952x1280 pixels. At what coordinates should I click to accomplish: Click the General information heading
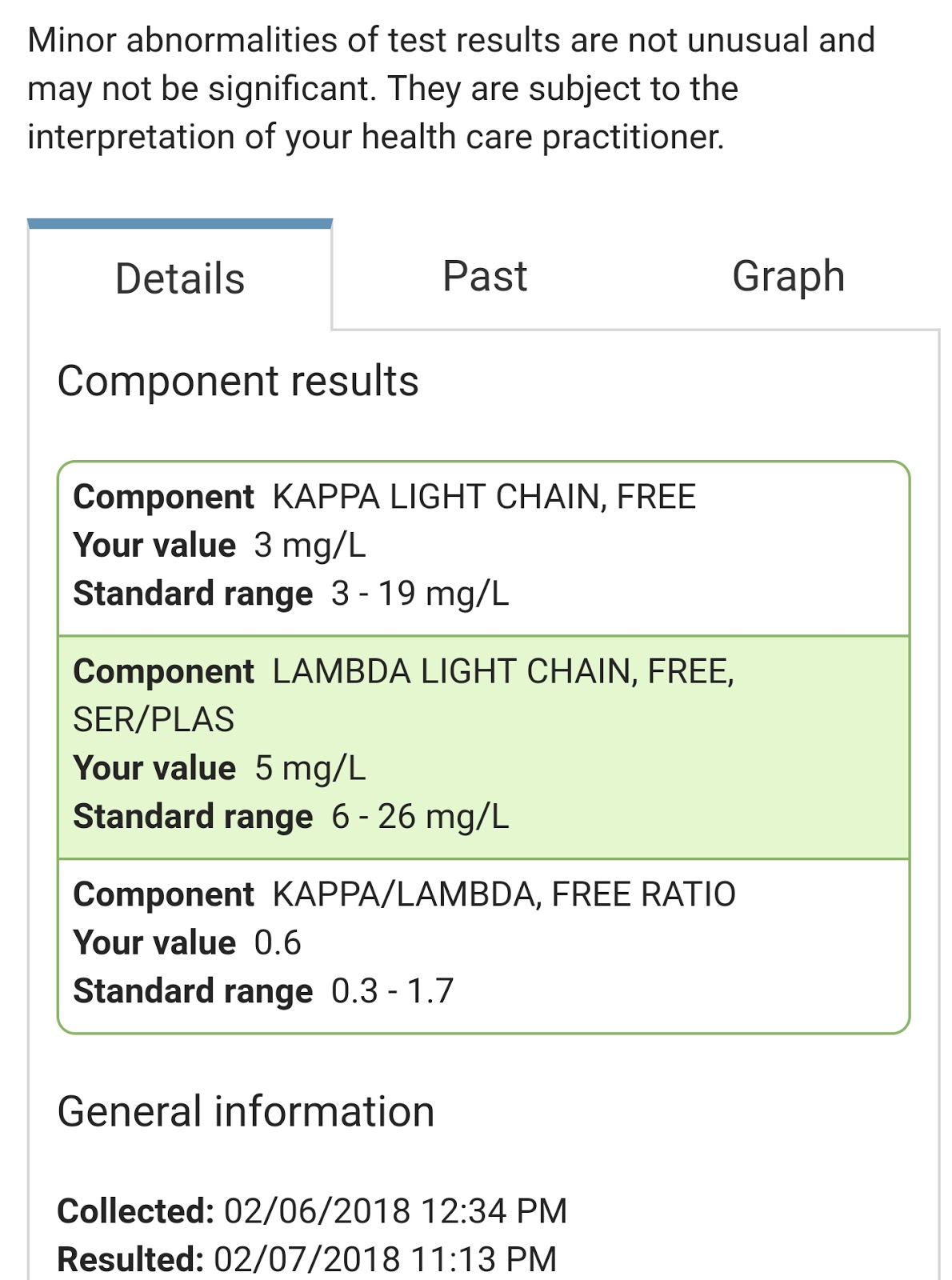[246, 1112]
